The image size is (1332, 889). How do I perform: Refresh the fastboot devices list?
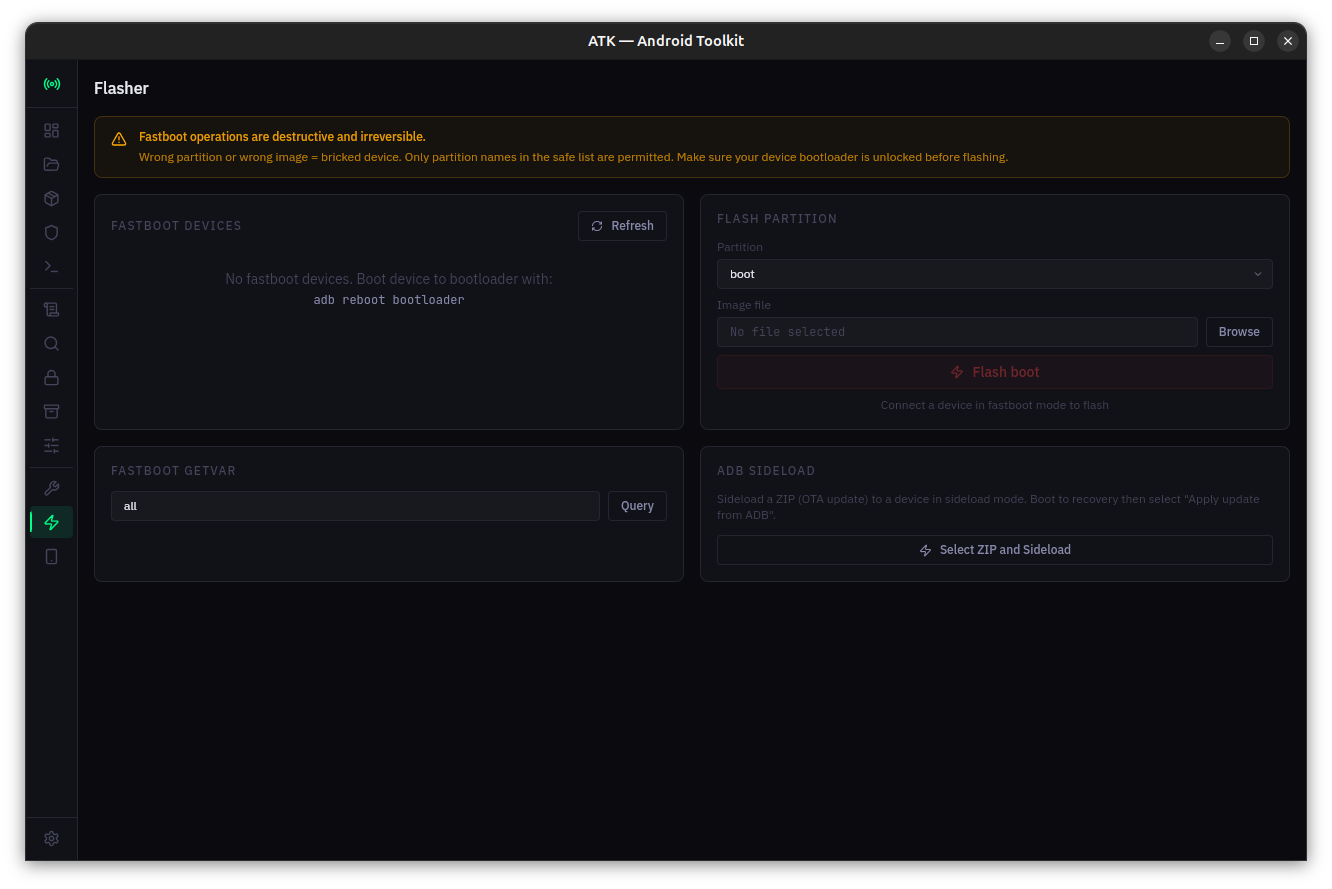[x=622, y=226]
